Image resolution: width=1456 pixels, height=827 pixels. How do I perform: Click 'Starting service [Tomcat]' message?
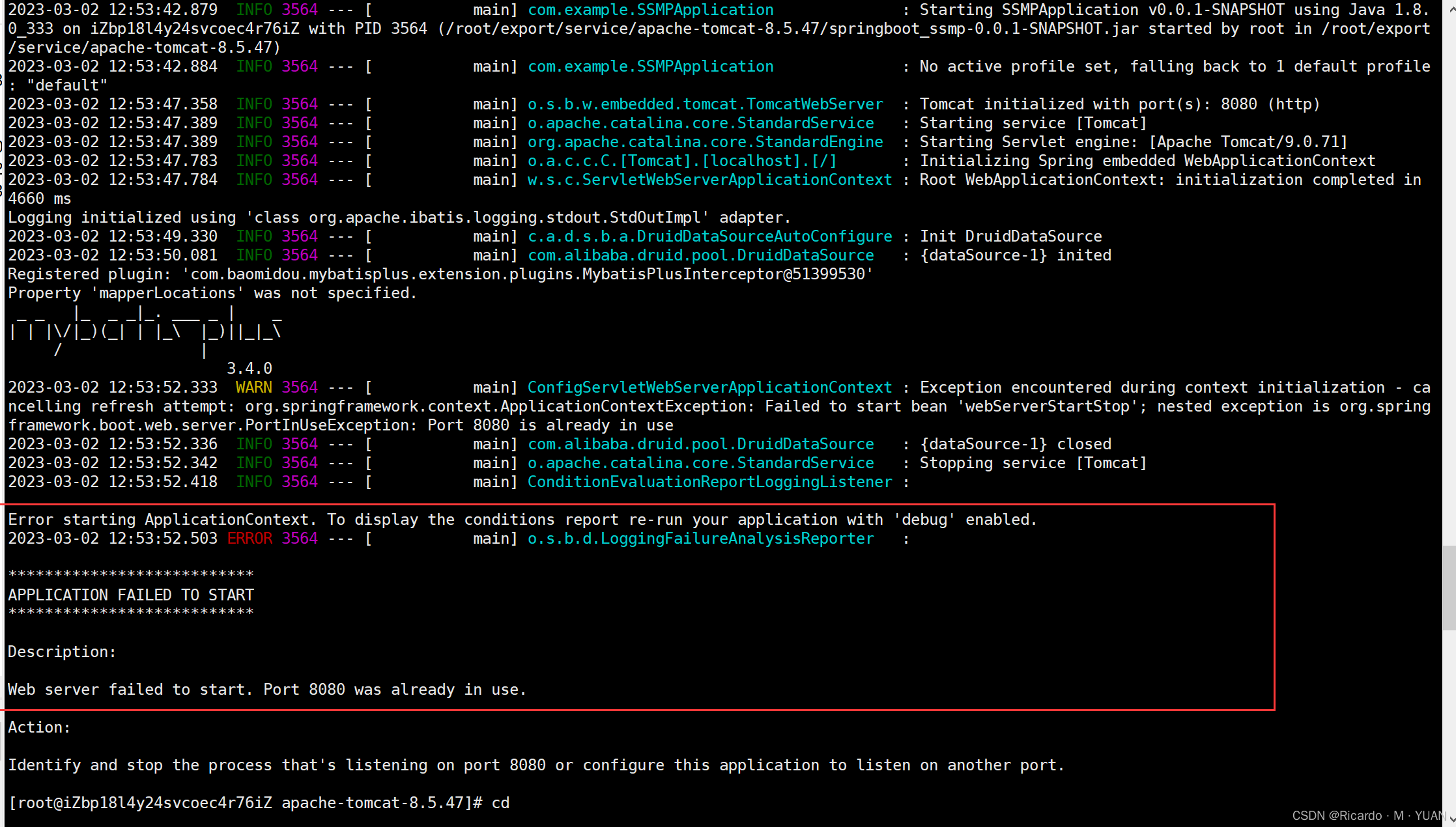coord(1033,123)
